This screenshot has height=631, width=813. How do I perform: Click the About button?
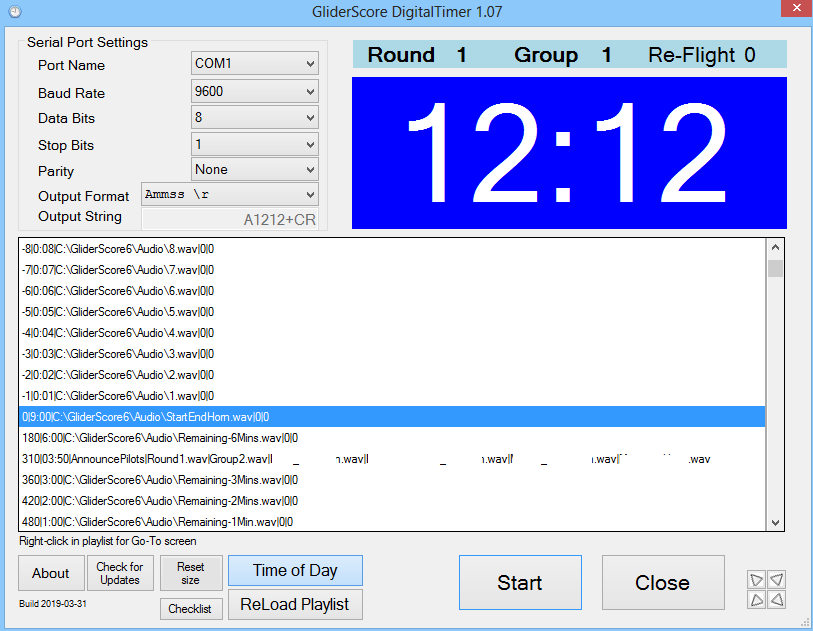(51, 573)
